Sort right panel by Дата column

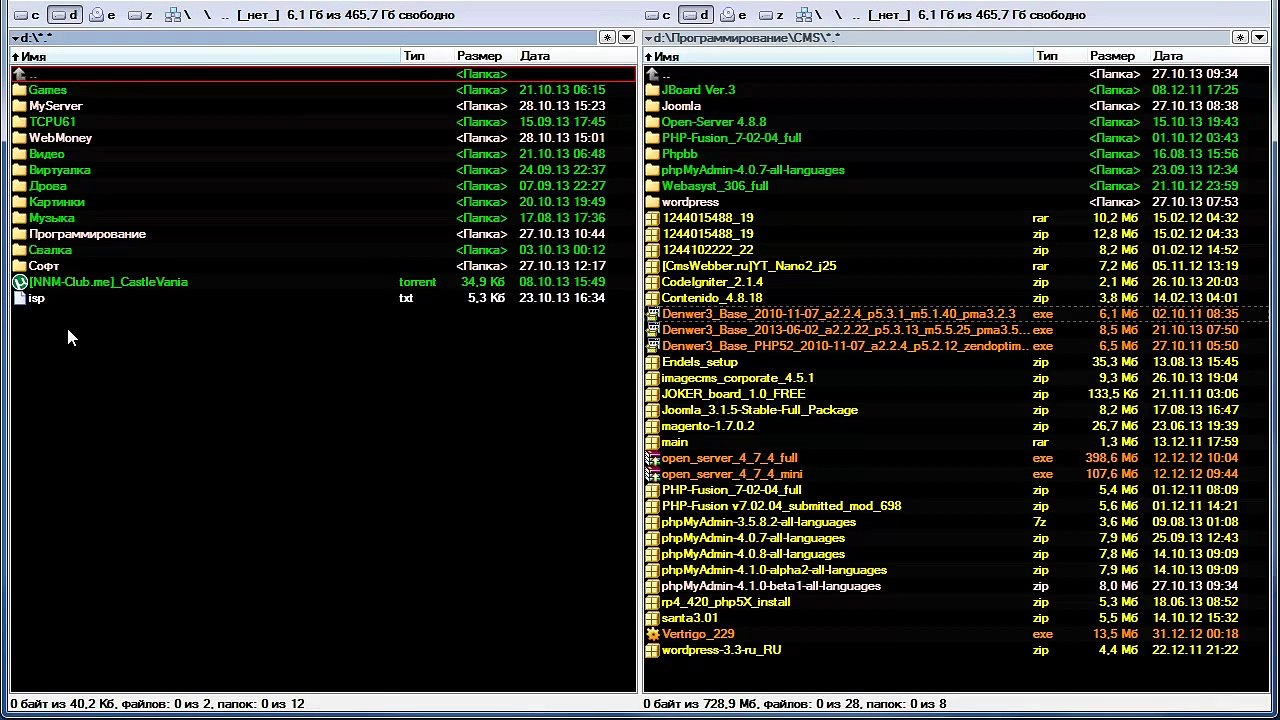tap(1209, 56)
